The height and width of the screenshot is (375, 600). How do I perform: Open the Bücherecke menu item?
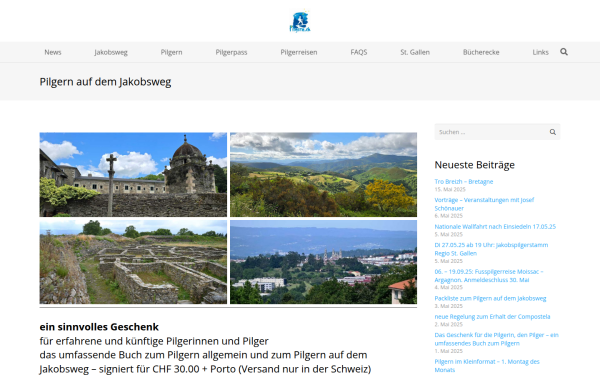click(x=481, y=52)
